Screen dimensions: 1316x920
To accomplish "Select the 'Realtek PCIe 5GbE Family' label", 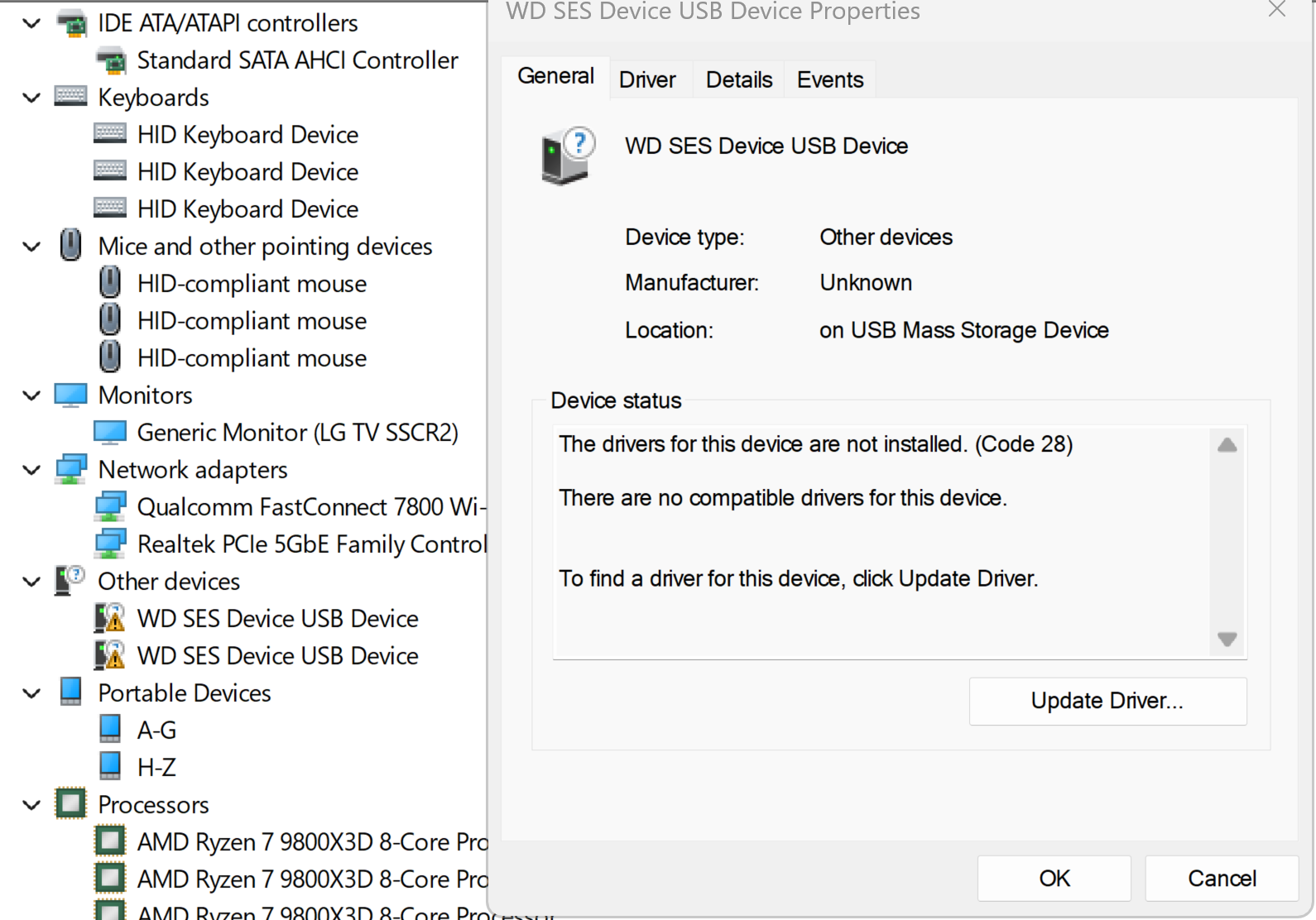I will pyautogui.click(x=311, y=544).
